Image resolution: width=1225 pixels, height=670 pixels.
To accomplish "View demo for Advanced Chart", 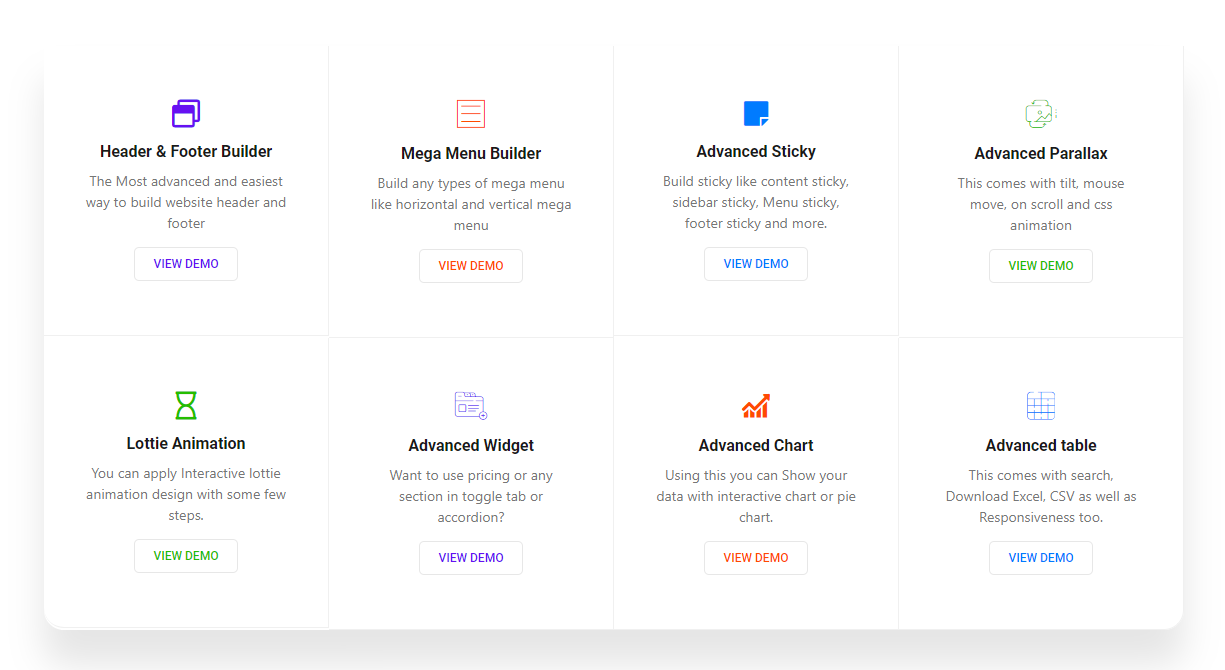I will 756,558.
